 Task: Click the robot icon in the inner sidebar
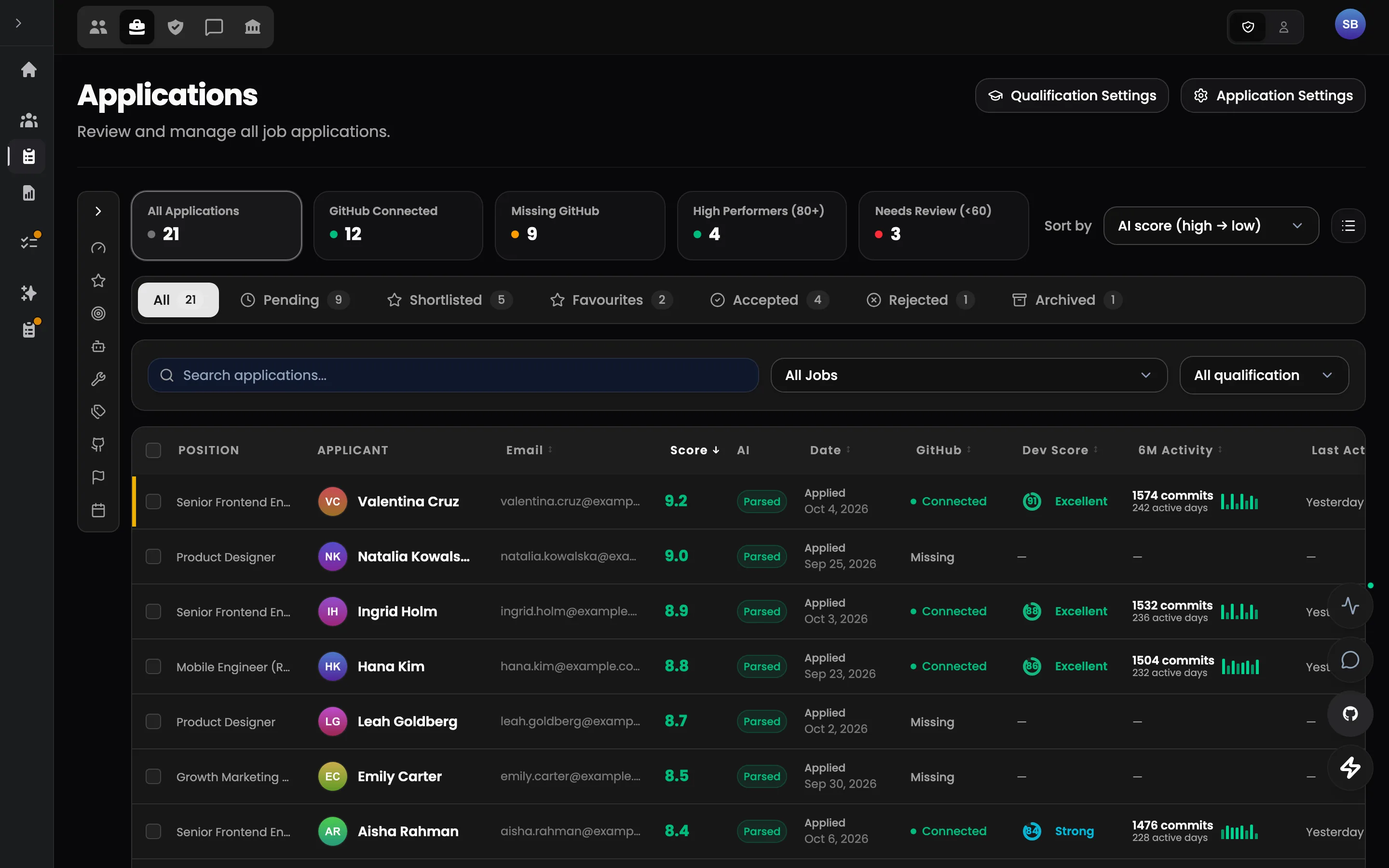[x=98, y=346]
